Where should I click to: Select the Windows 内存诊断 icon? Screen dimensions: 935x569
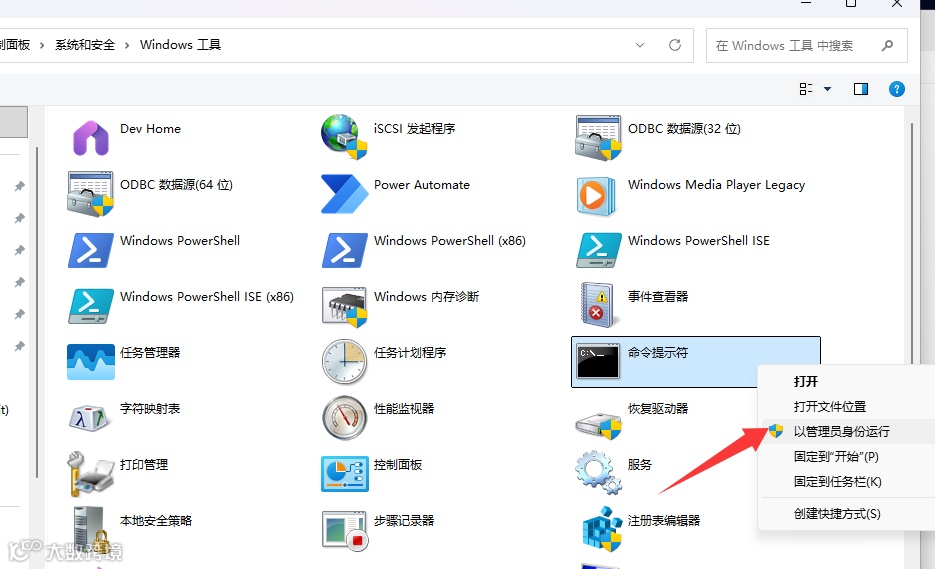[344, 307]
